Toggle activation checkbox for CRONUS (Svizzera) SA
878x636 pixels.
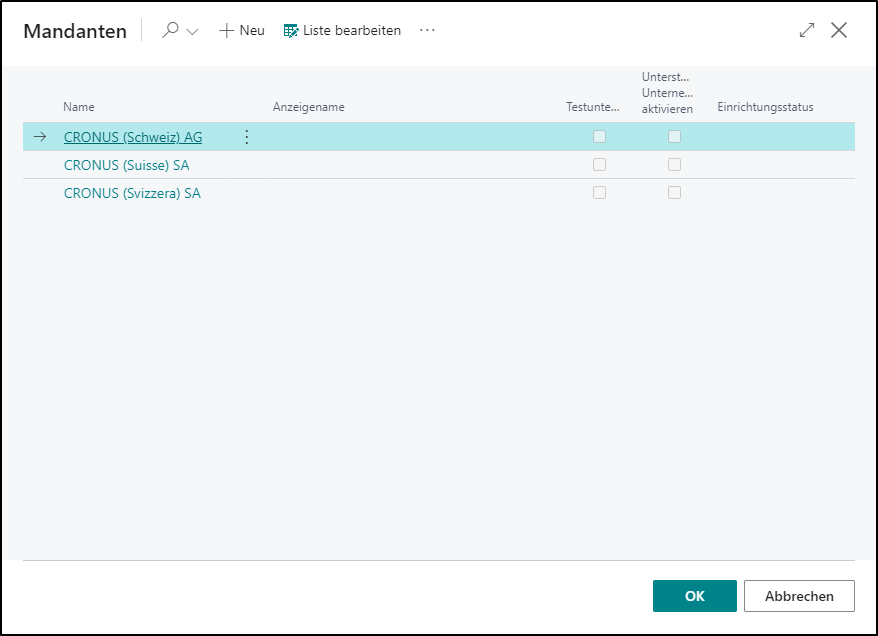674,193
